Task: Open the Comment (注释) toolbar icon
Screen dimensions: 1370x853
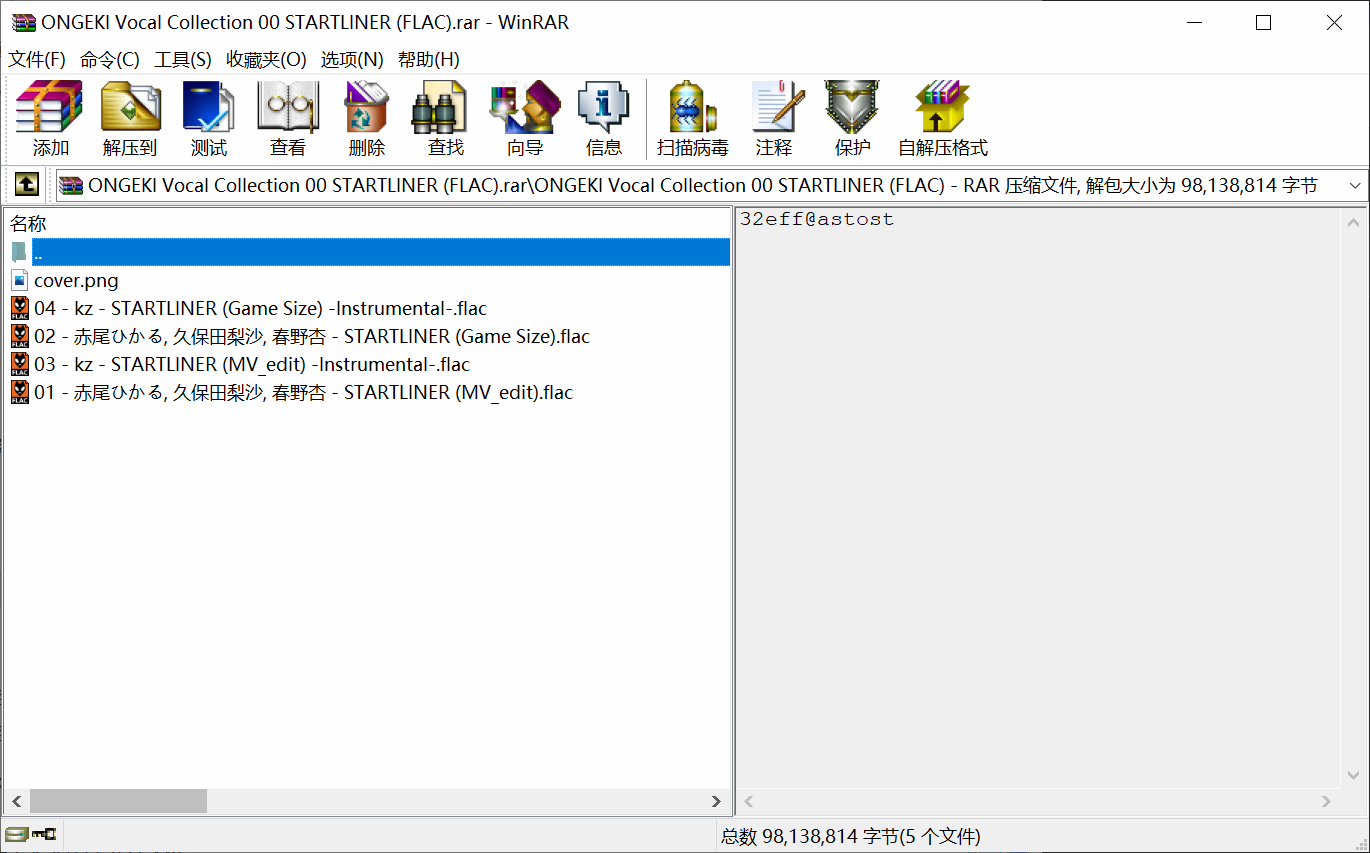Action: pos(774,119)
